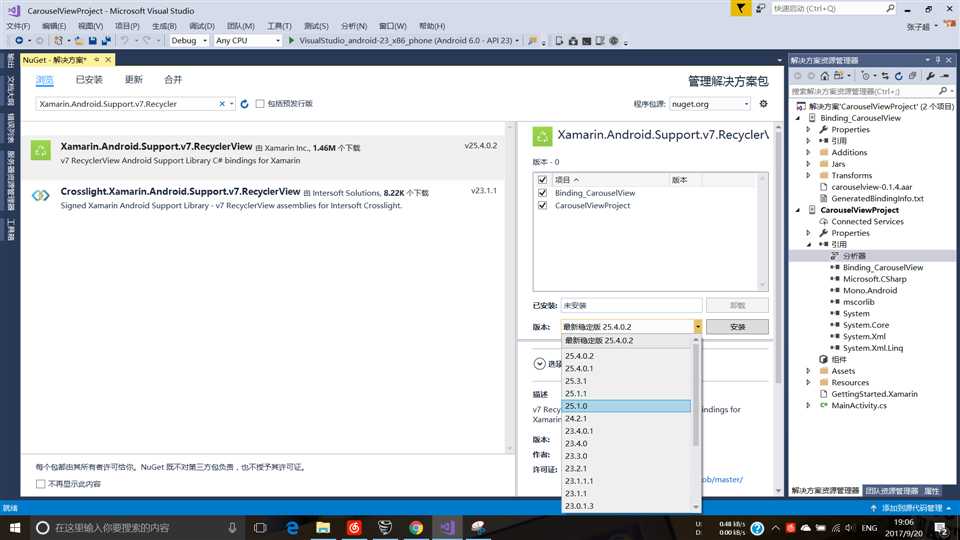This screenshot has height=540, width=960.
Task: Switch to the Consolidate (合并) tab
Action: (173, 80)
